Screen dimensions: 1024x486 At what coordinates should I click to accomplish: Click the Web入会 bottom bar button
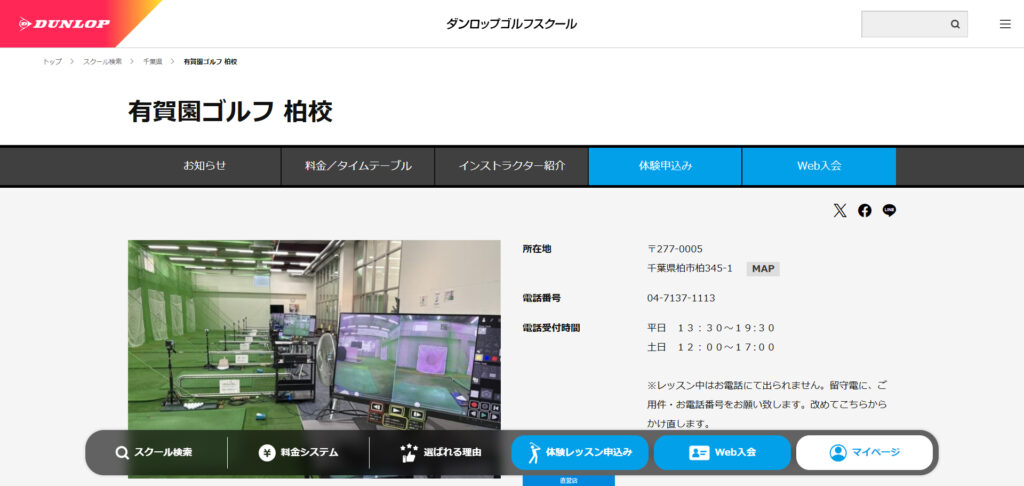pyautogui.click(x=722, y=452)
